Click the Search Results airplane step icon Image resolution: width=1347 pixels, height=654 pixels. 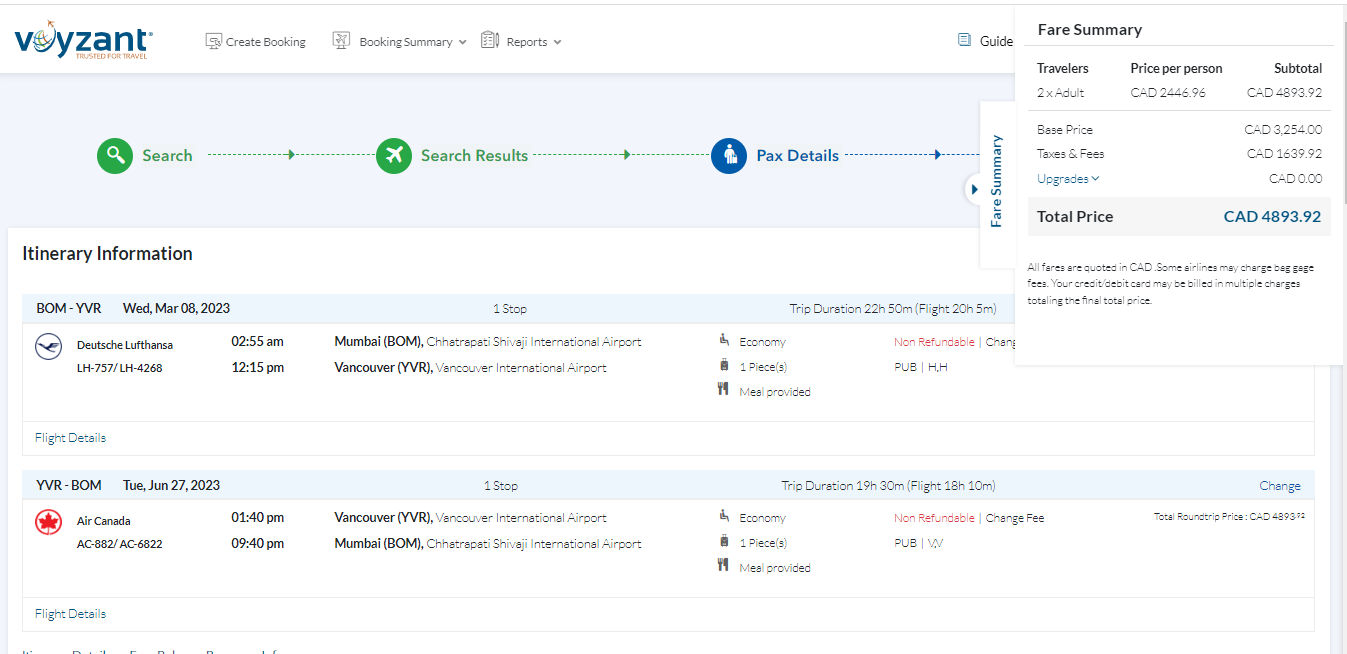(394, 156)
